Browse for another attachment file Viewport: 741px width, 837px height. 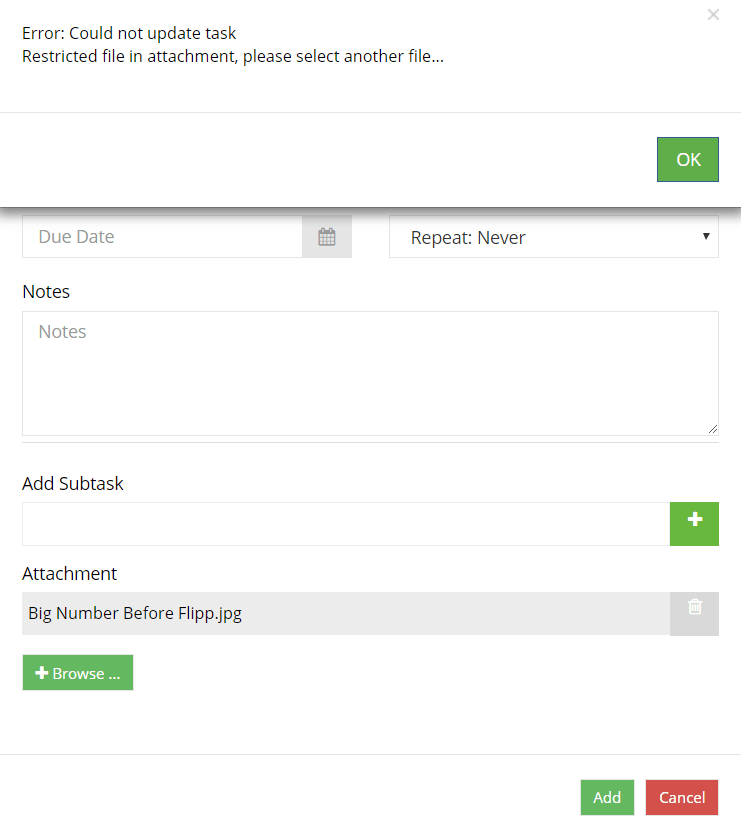click(78, 673)
